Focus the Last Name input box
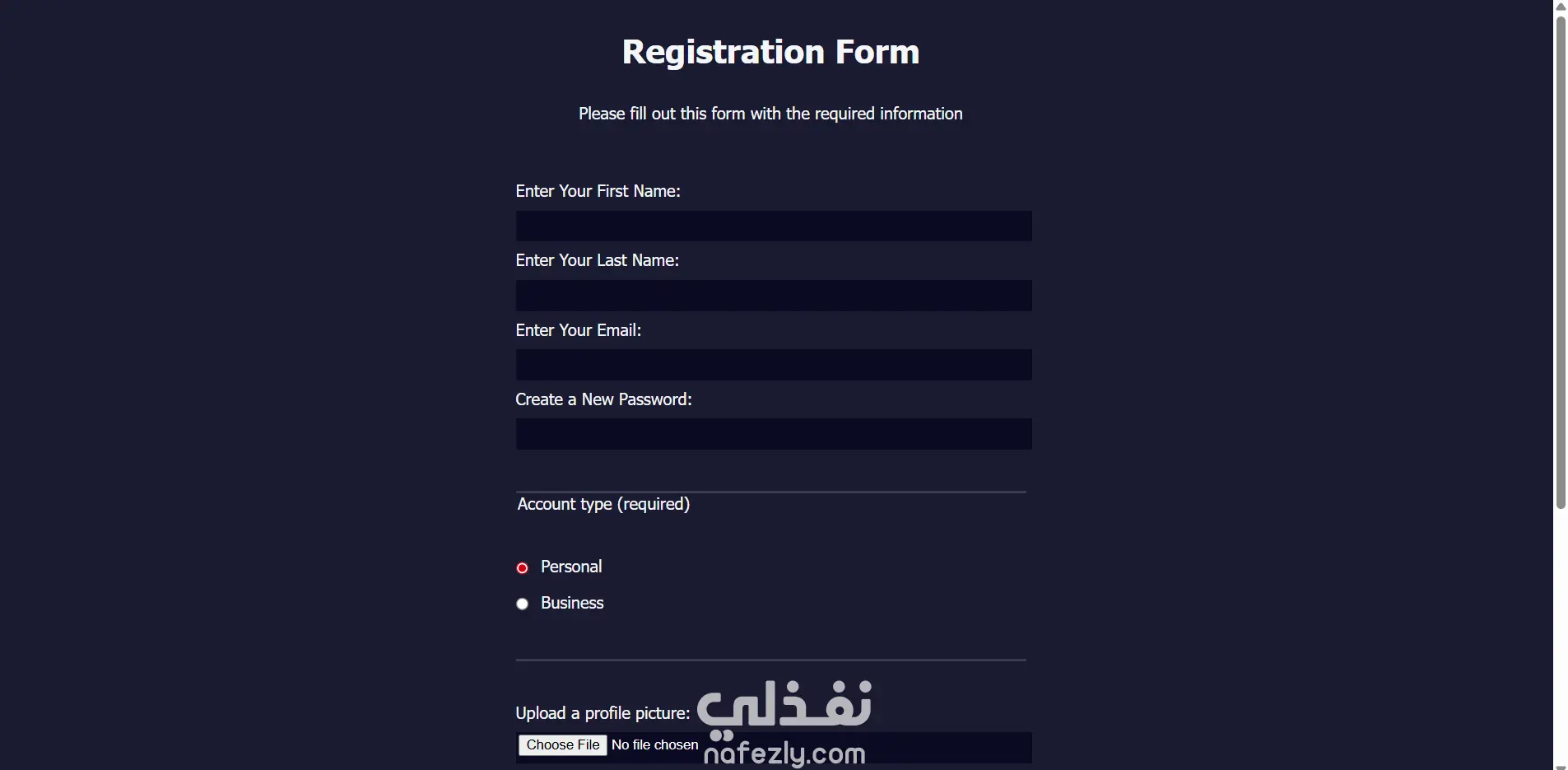The width and height of the screenshot is (1568, 770). click(773, 296)
